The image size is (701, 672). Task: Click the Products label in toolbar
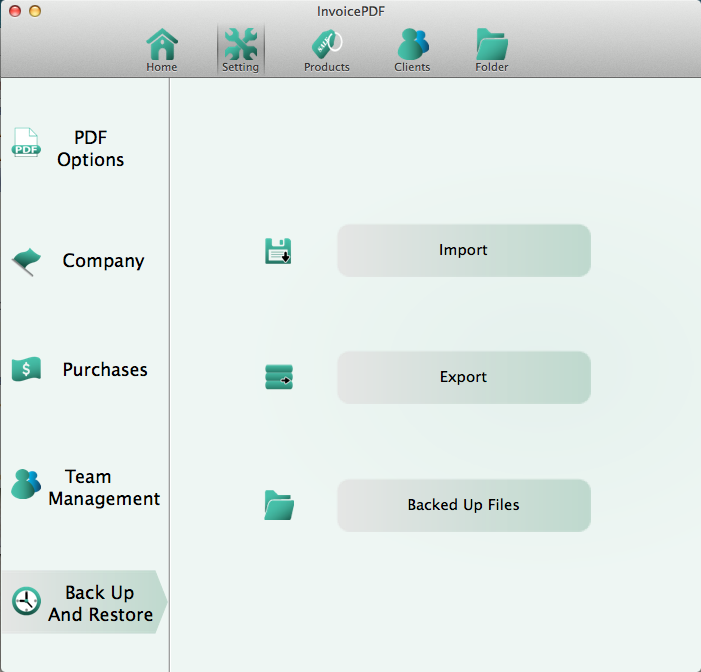click(x=327, y=67)
